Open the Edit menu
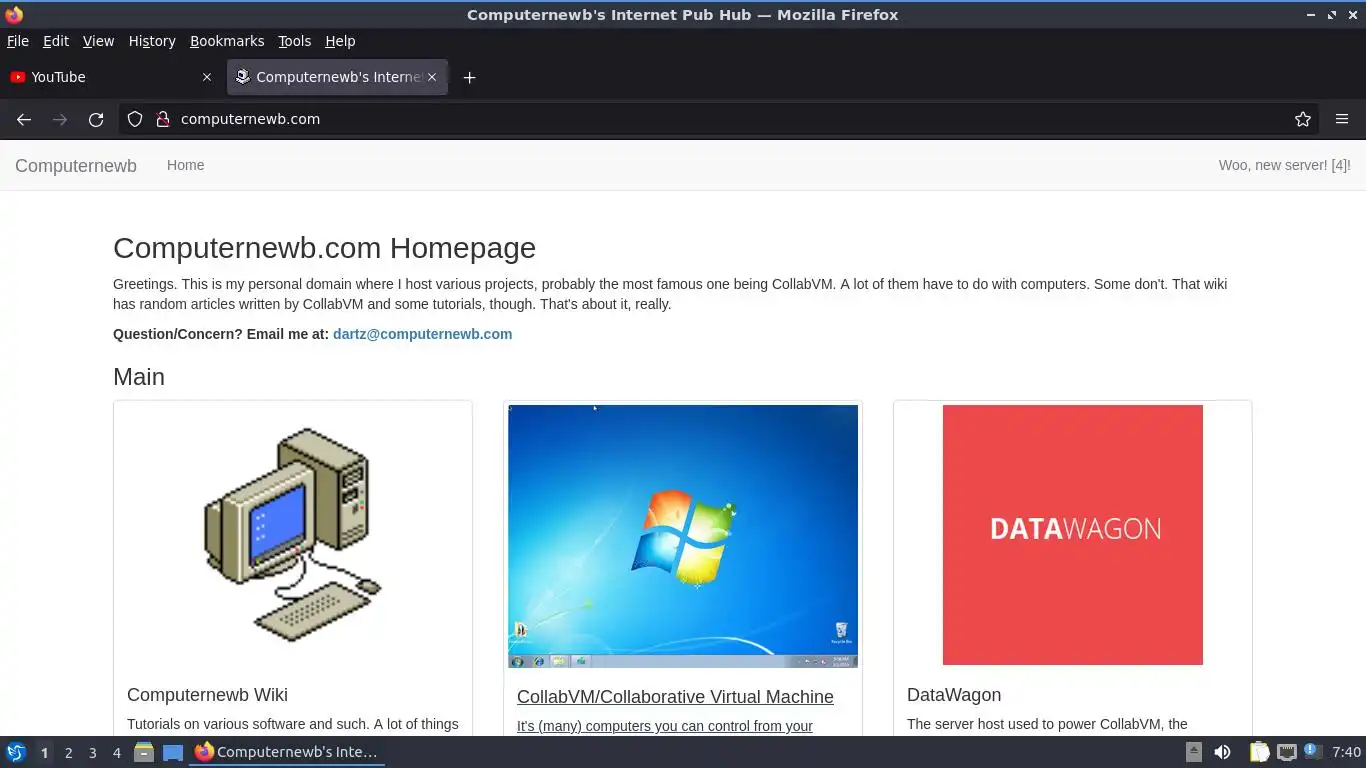 pos(56,41)
